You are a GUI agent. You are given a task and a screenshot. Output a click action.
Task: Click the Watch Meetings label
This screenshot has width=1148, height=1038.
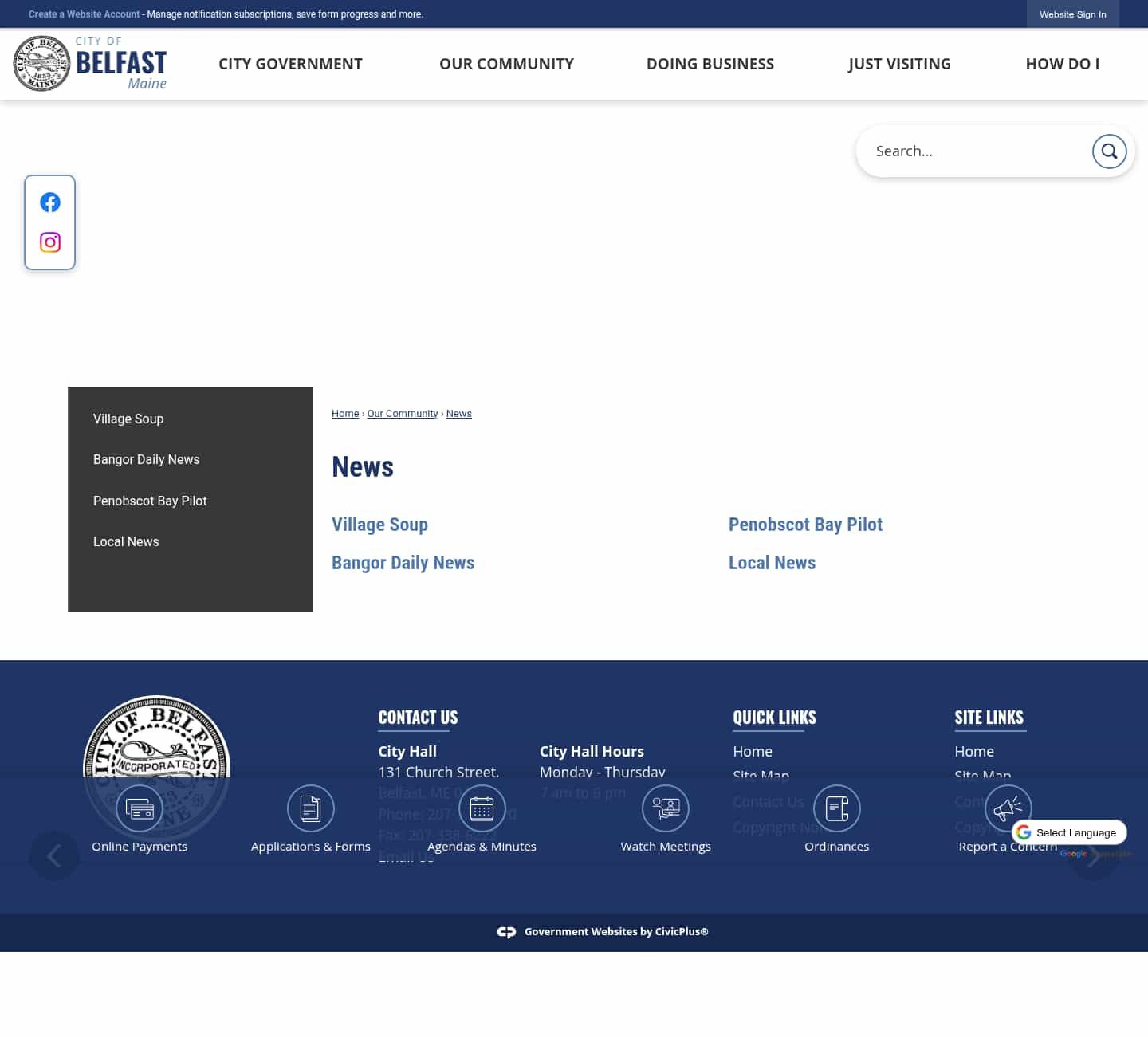click(x=666, y=847)
